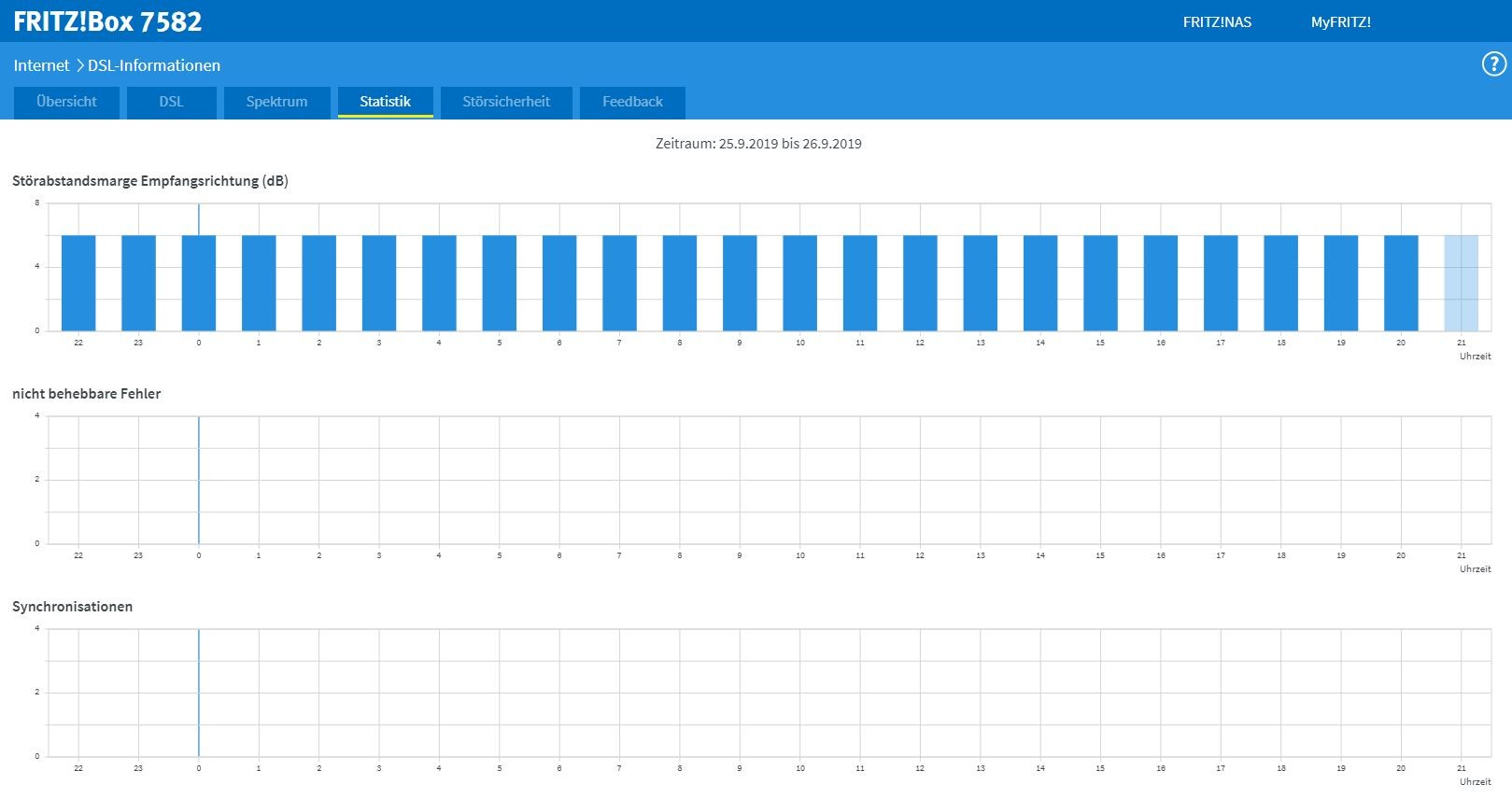Click the active Statistik tab

[385, 102]
